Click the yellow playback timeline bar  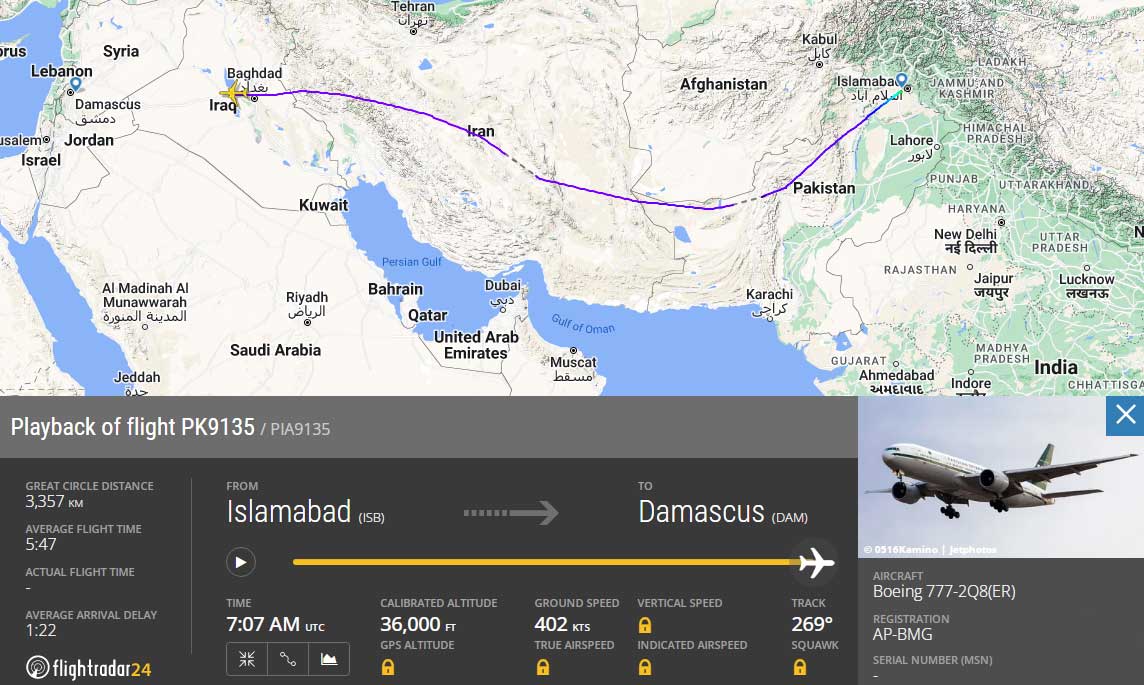(546, 562)
